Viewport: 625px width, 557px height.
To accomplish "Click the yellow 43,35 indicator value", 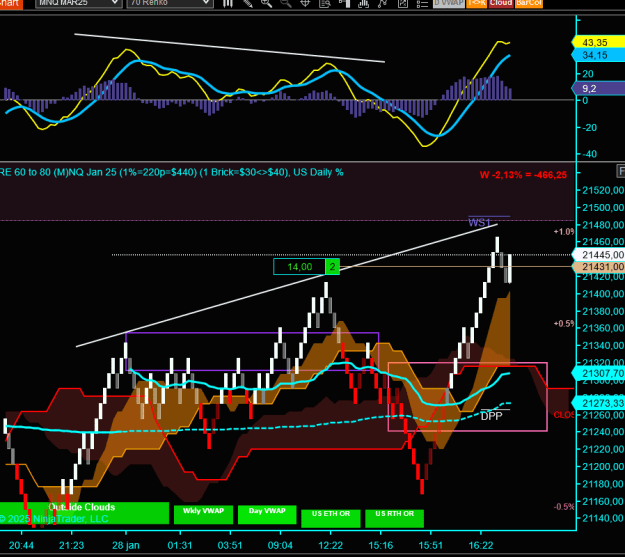I will point(598,42).
